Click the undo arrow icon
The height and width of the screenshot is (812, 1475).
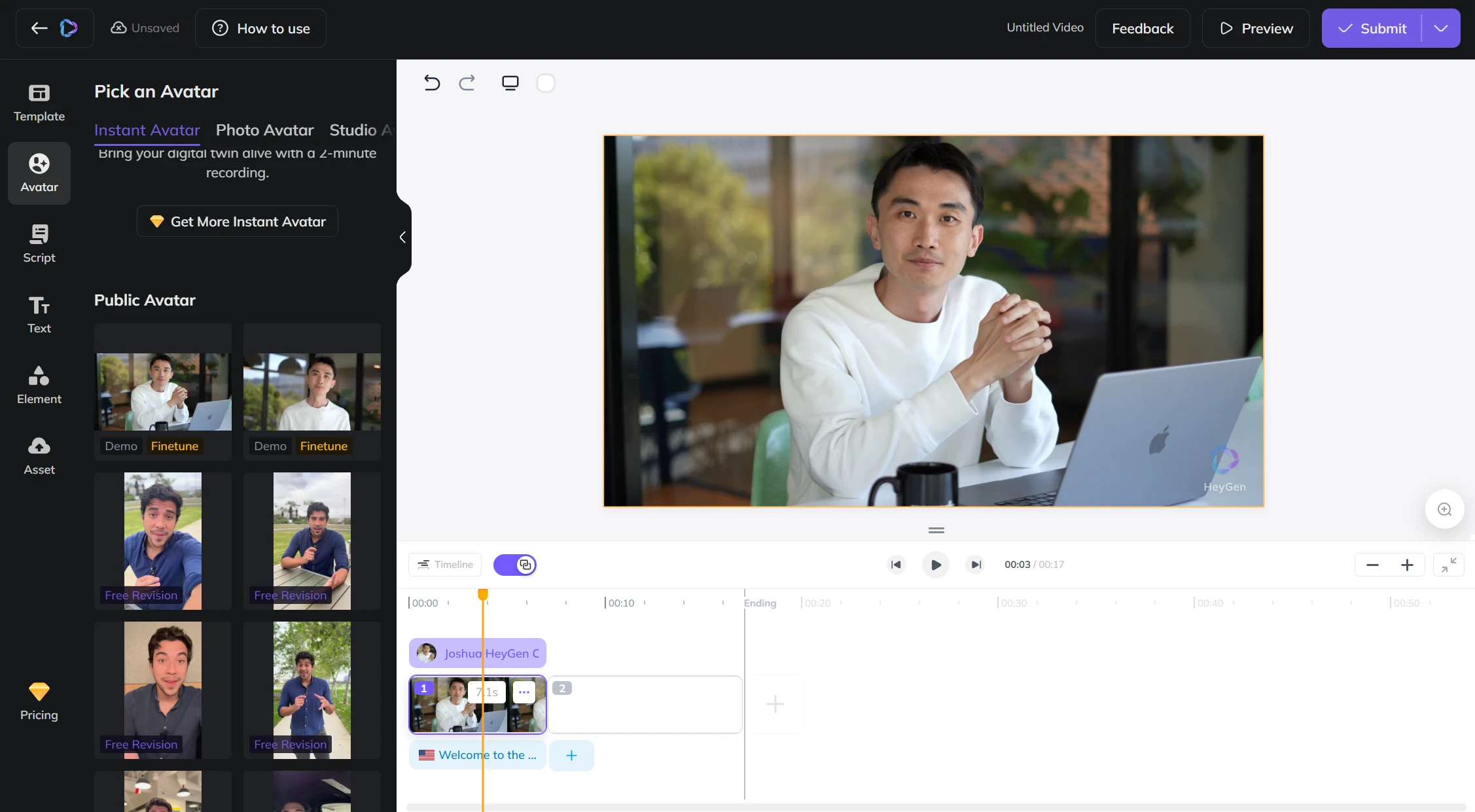[x=432, y=83]
